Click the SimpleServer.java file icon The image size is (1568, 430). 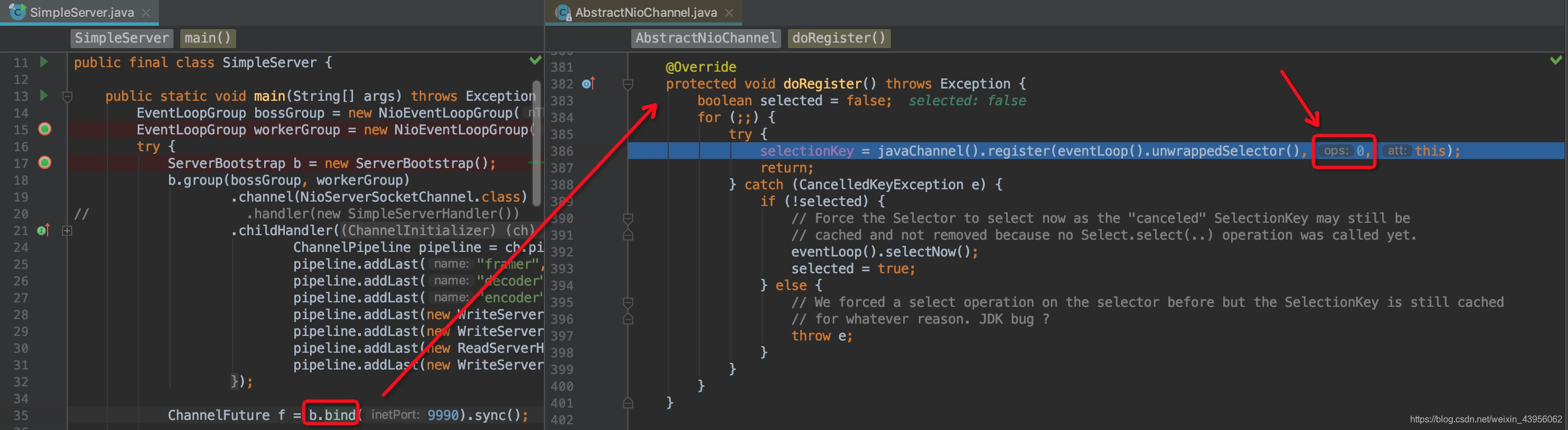pyautogui.click(x=18, y=12)
